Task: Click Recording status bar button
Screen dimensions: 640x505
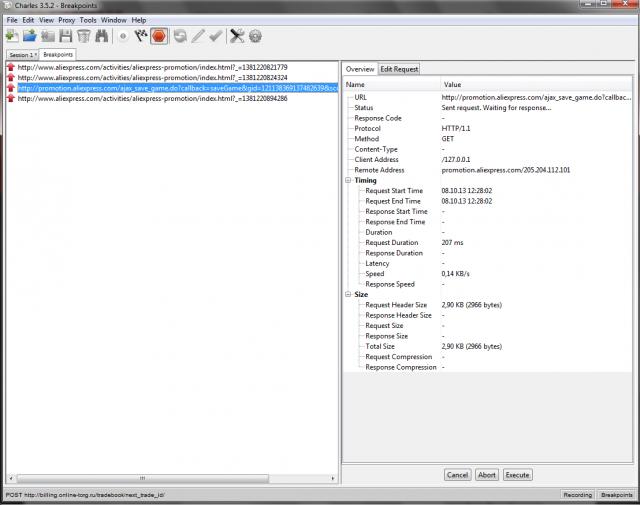Action: [x=578, y=495]
